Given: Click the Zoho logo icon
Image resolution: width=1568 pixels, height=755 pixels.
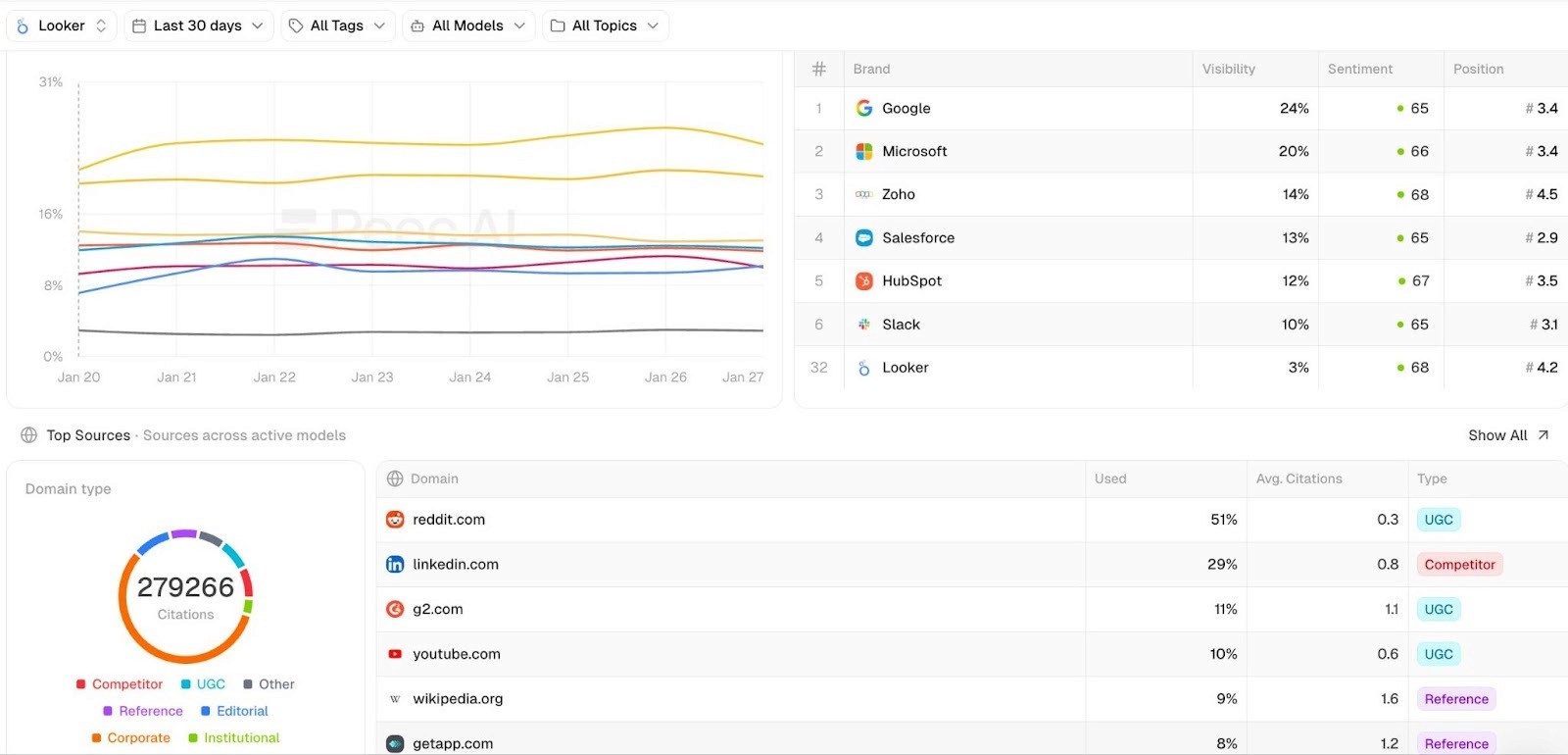Looking at the screenshot, I should coord(863,194).
